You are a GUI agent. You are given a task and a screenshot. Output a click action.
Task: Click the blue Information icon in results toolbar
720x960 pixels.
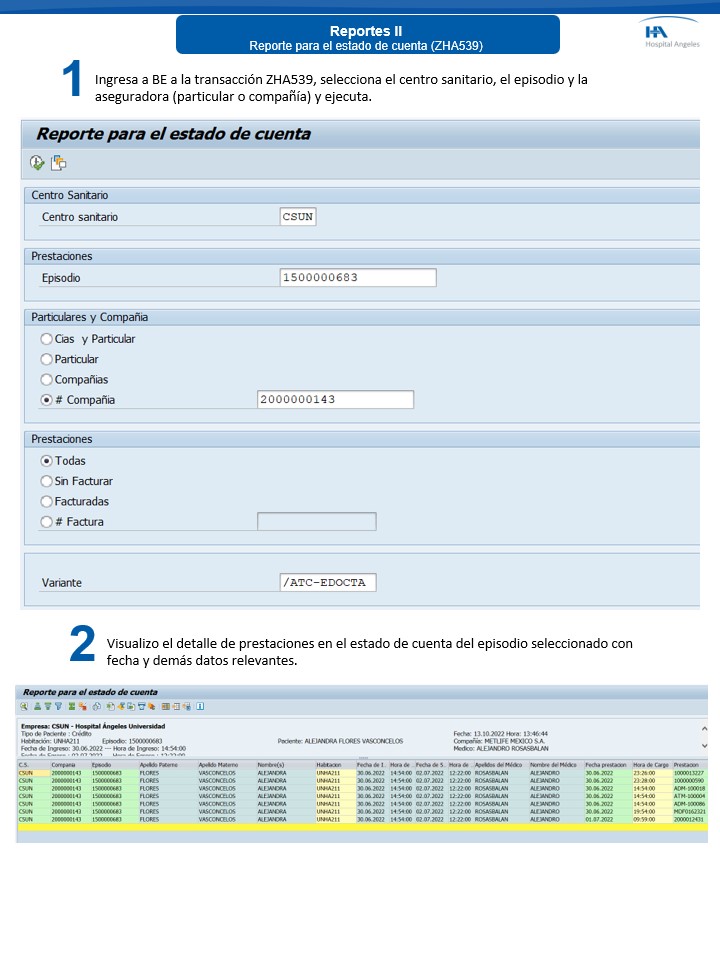(200, 706)
